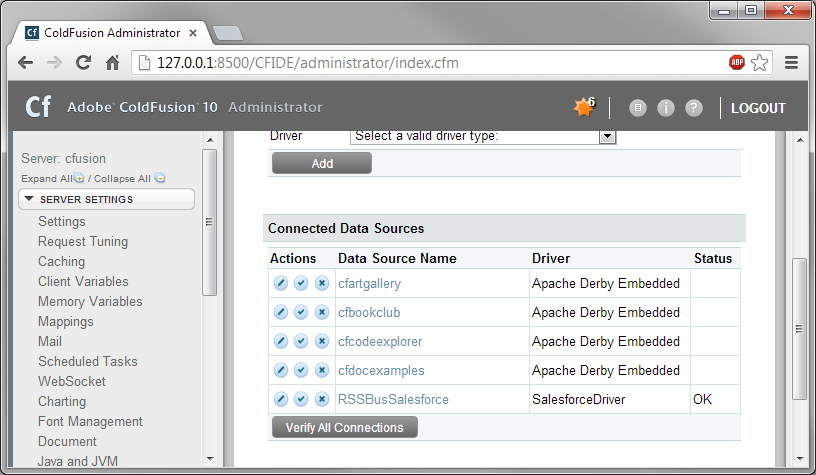Click the edit icon for cfartgallery
The image size is (816, 475).
(281, 284)
